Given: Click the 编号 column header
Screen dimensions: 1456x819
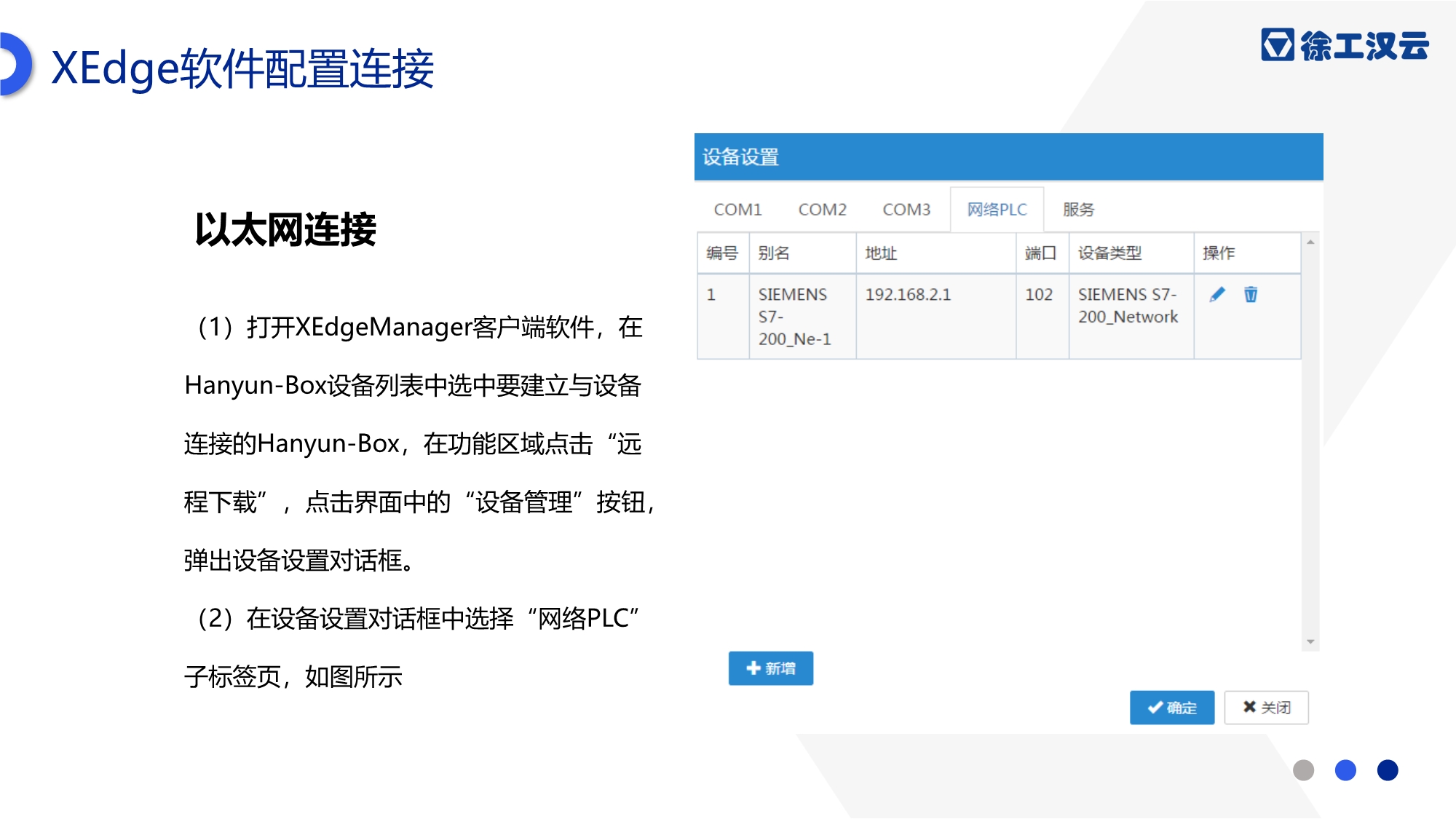Looking at the screenshot, I should (723, 253).
